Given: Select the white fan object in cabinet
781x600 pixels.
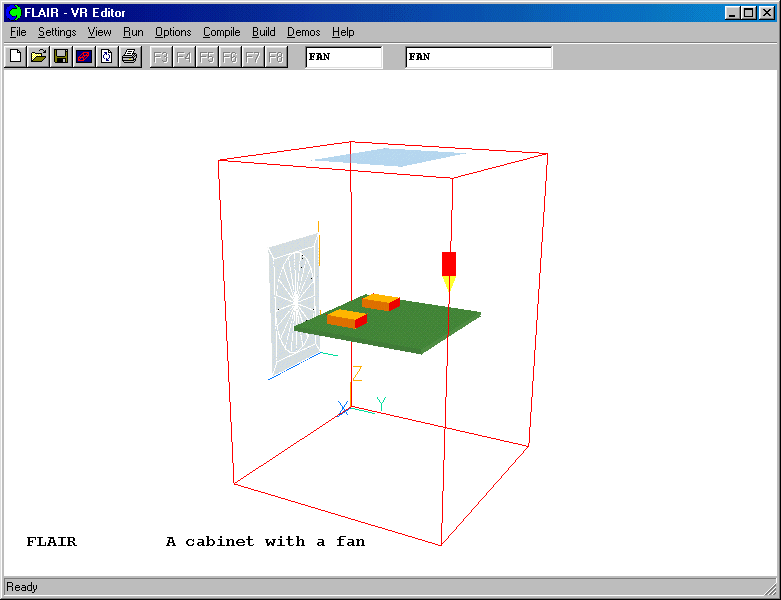Looking at the screenshot, I should coord(293,310).
